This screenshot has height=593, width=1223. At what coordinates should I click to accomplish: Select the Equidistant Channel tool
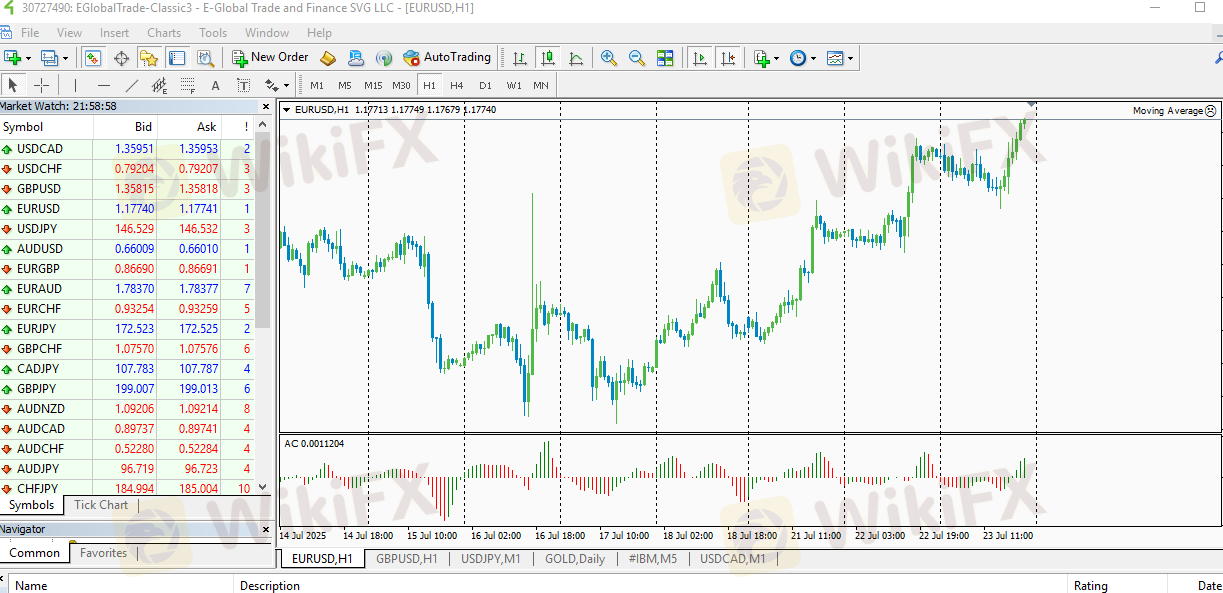(x=159, y=85)
